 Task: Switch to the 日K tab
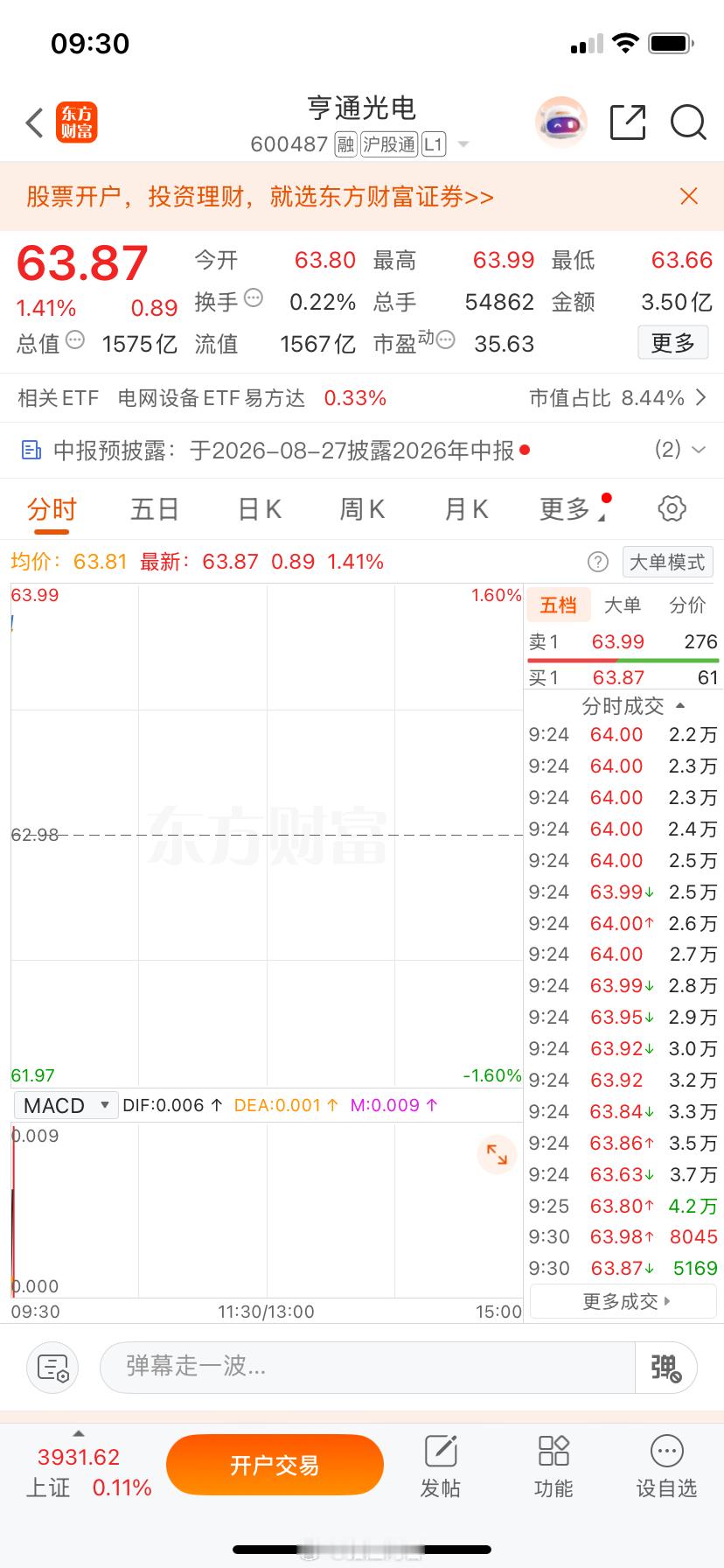tap(260, 509)
